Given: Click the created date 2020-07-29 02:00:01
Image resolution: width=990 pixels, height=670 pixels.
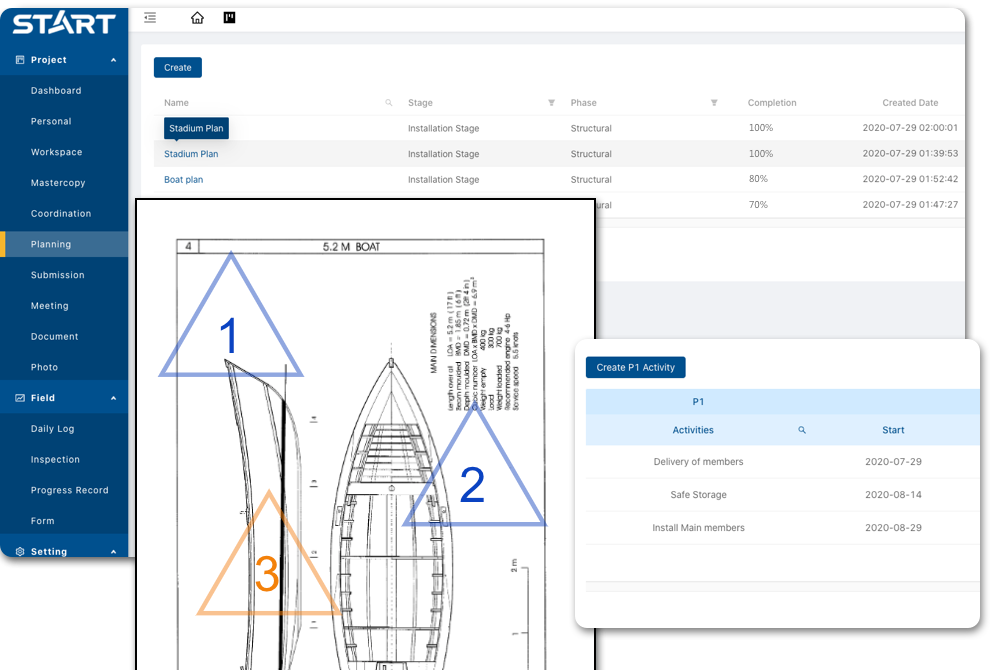Looking at the screenshot, I should tap(910, 128).
